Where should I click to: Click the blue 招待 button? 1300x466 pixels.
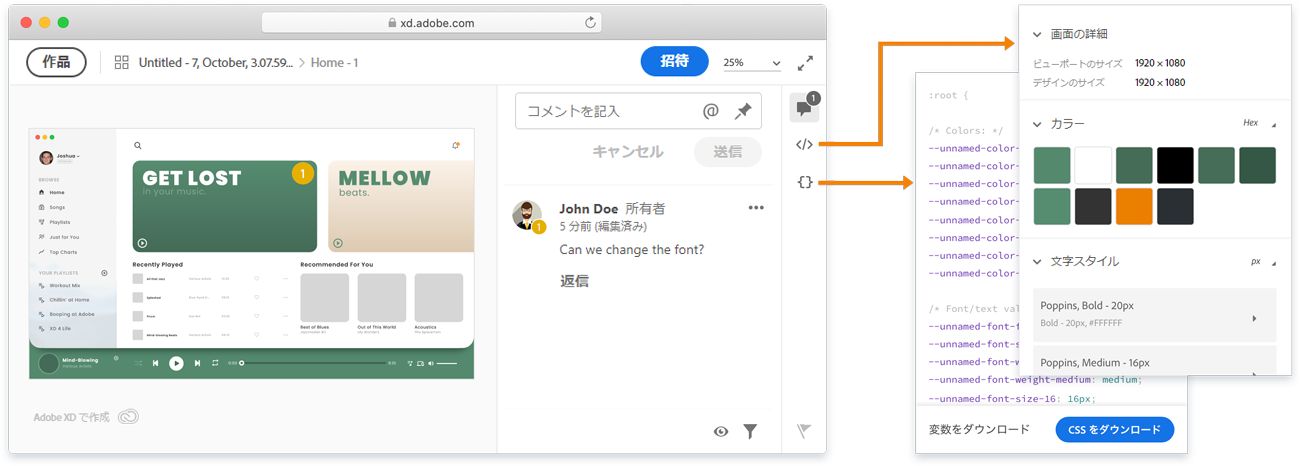[x=675, y=62]
